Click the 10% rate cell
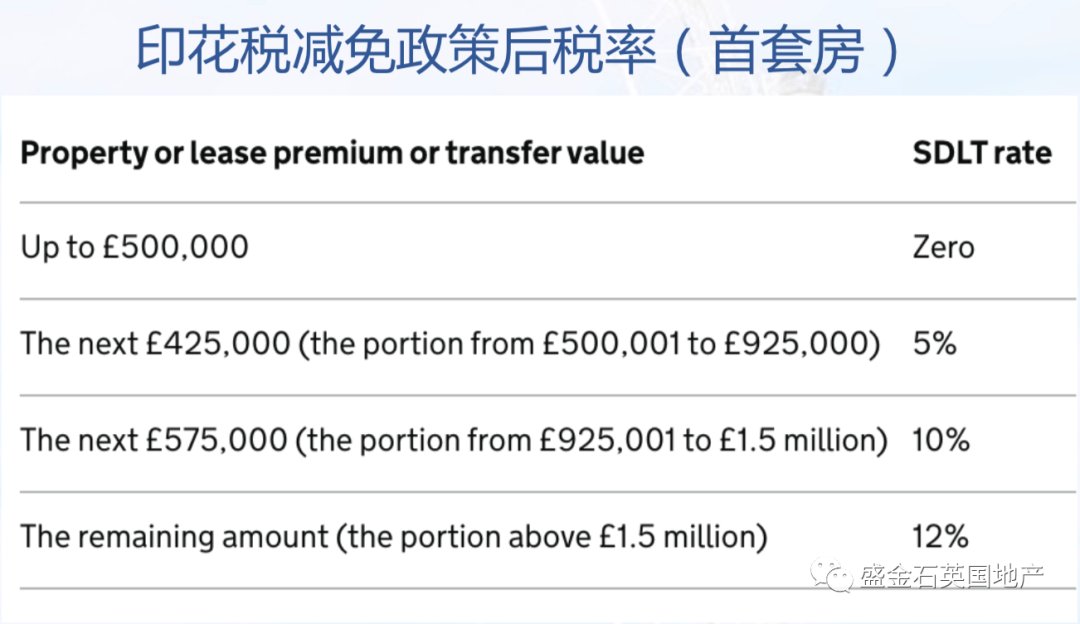 pos(941,439)
